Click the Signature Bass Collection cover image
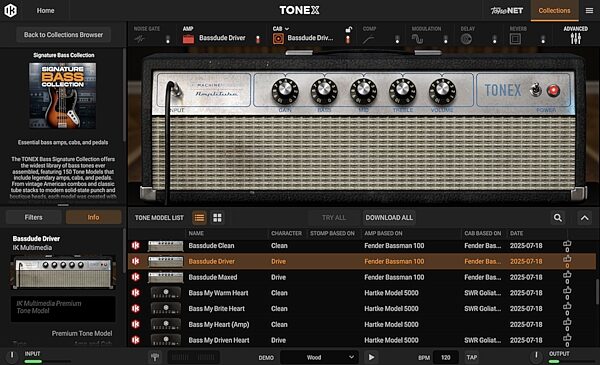600x365 pixels. [63, 96]
